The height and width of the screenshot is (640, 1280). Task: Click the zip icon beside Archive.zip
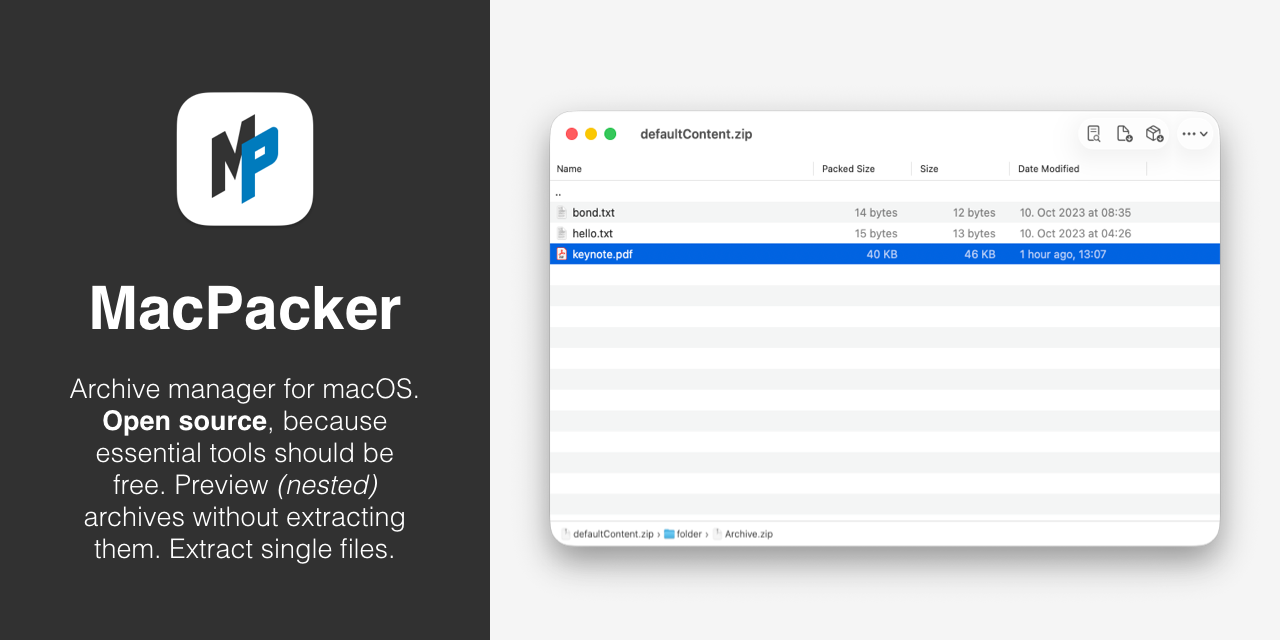pos(717,533)
